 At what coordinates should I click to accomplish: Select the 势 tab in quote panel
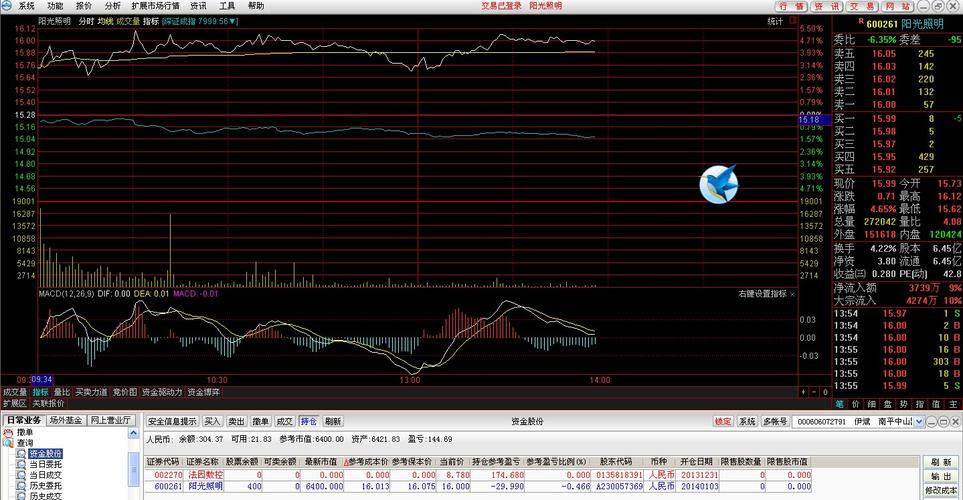tap(903, 404)
